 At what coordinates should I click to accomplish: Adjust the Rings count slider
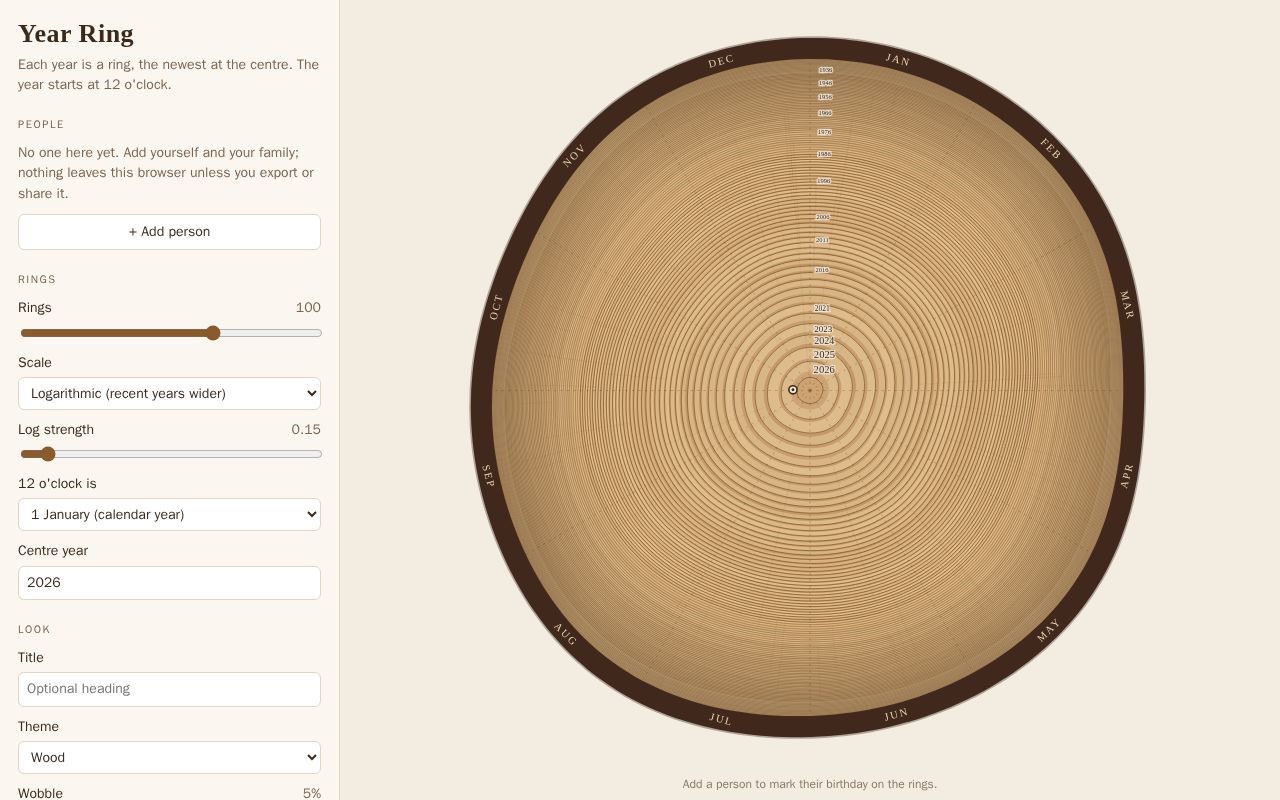pos(170,333)
